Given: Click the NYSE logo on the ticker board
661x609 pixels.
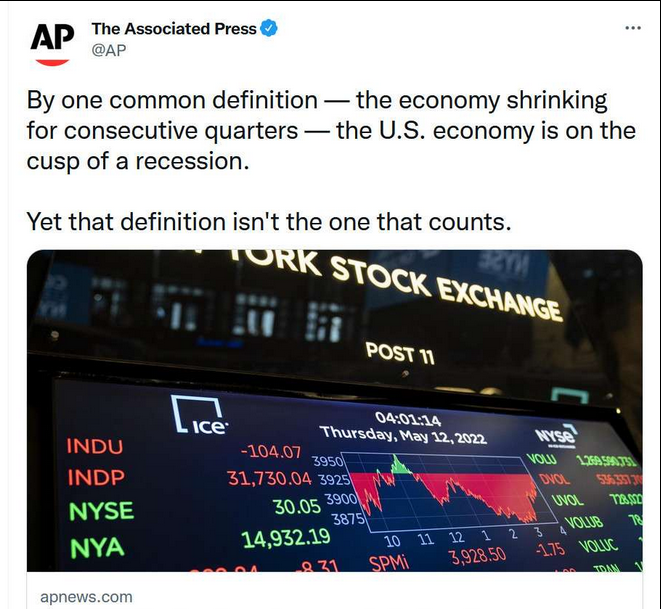Looking at the screenshot, I should click(x=555, y=435).
